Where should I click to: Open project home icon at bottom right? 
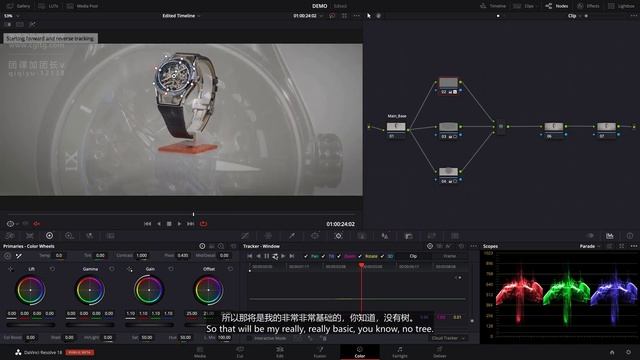612,352
